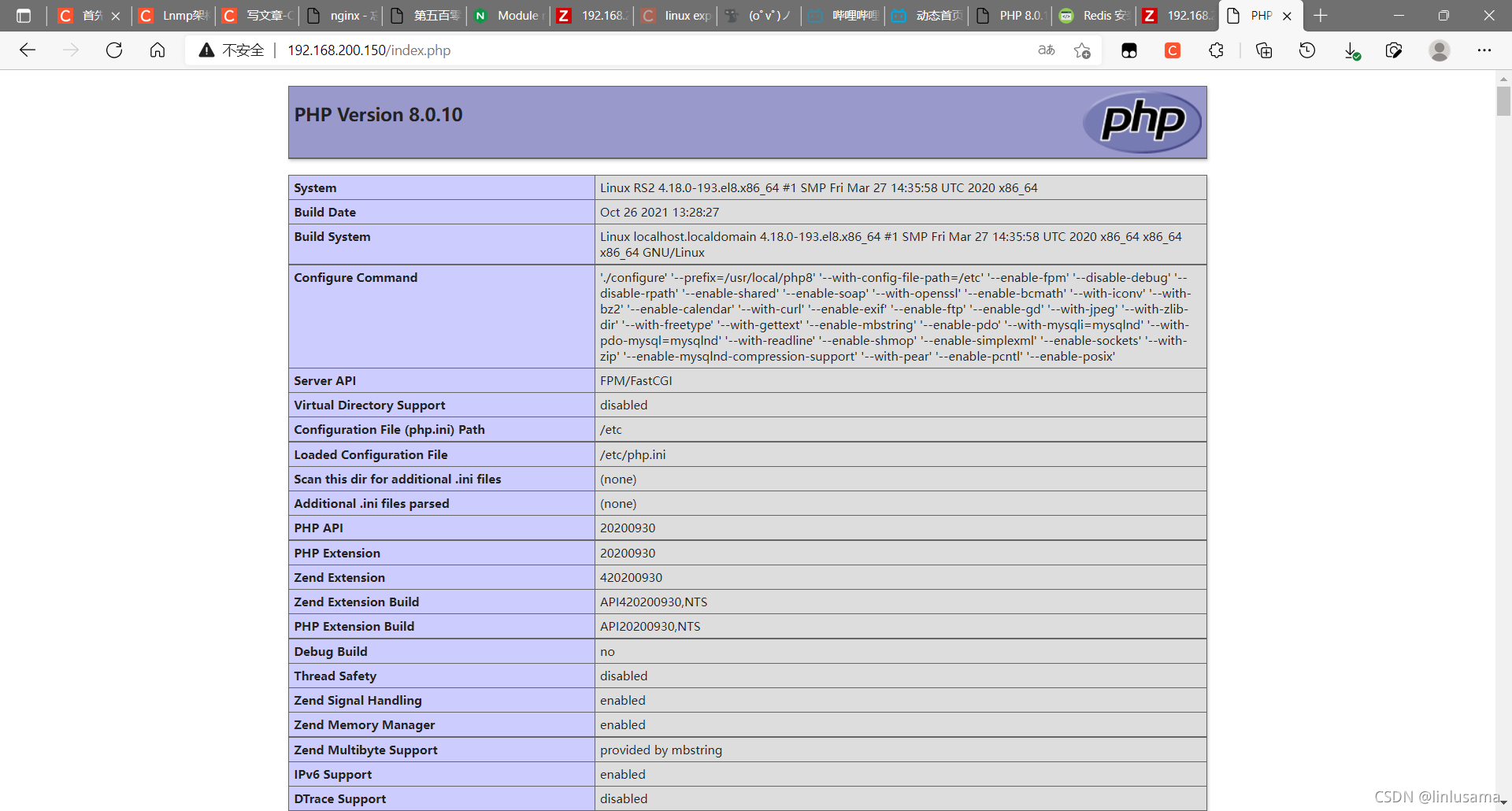Click the Zend Extension value 420200930
Viewport: 1512px width, 811px height.
click(x=631, y=578)
